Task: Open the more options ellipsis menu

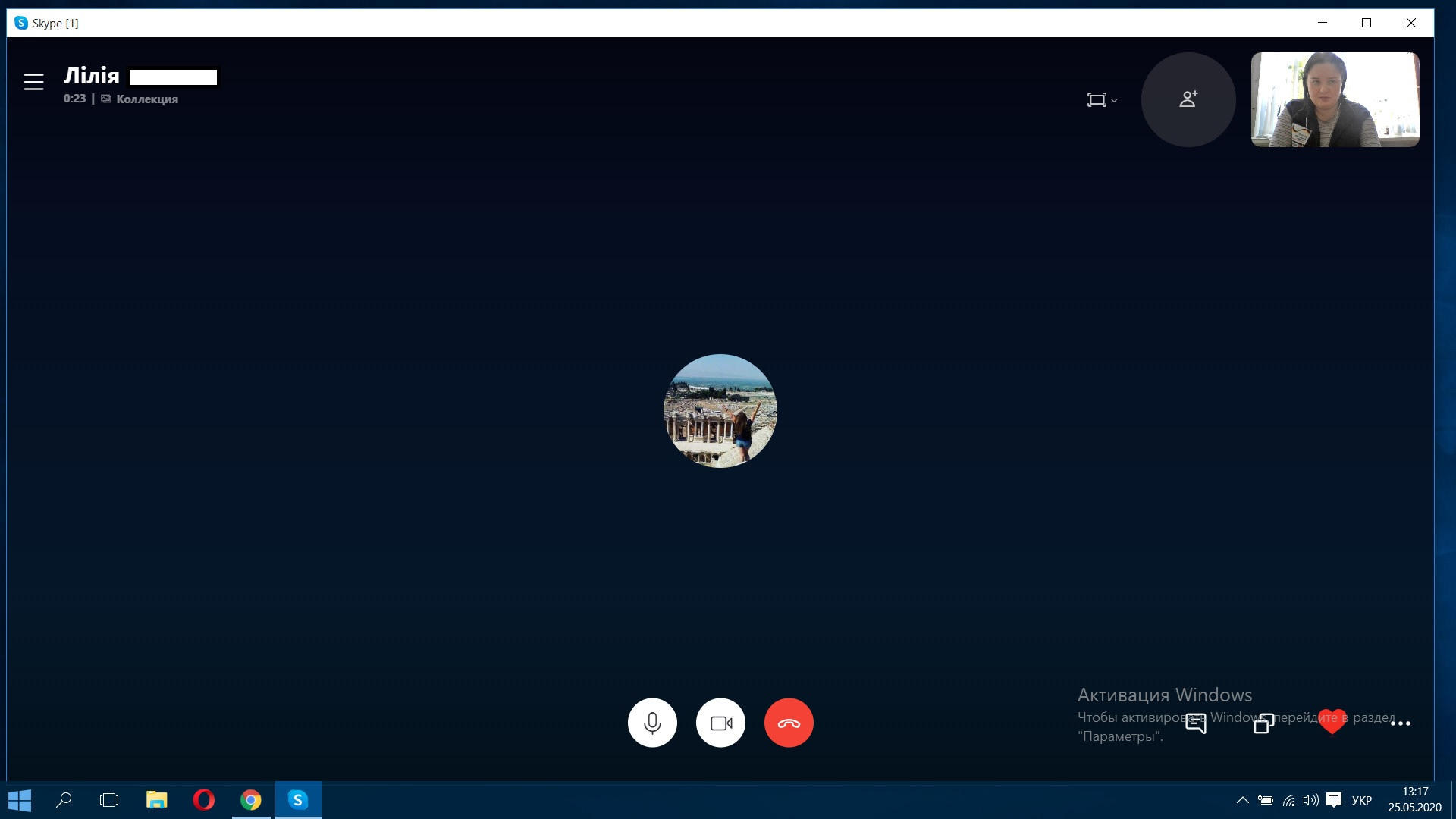Action: point(1400,723)
